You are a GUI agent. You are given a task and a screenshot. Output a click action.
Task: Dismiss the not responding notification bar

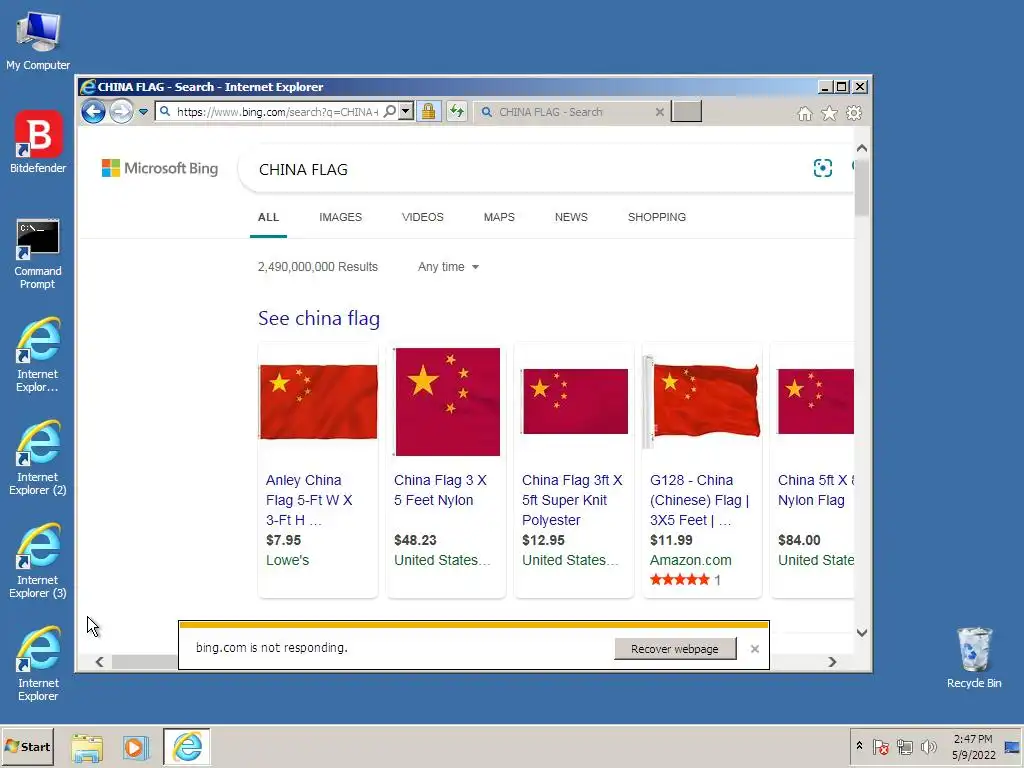coord(755,648)
